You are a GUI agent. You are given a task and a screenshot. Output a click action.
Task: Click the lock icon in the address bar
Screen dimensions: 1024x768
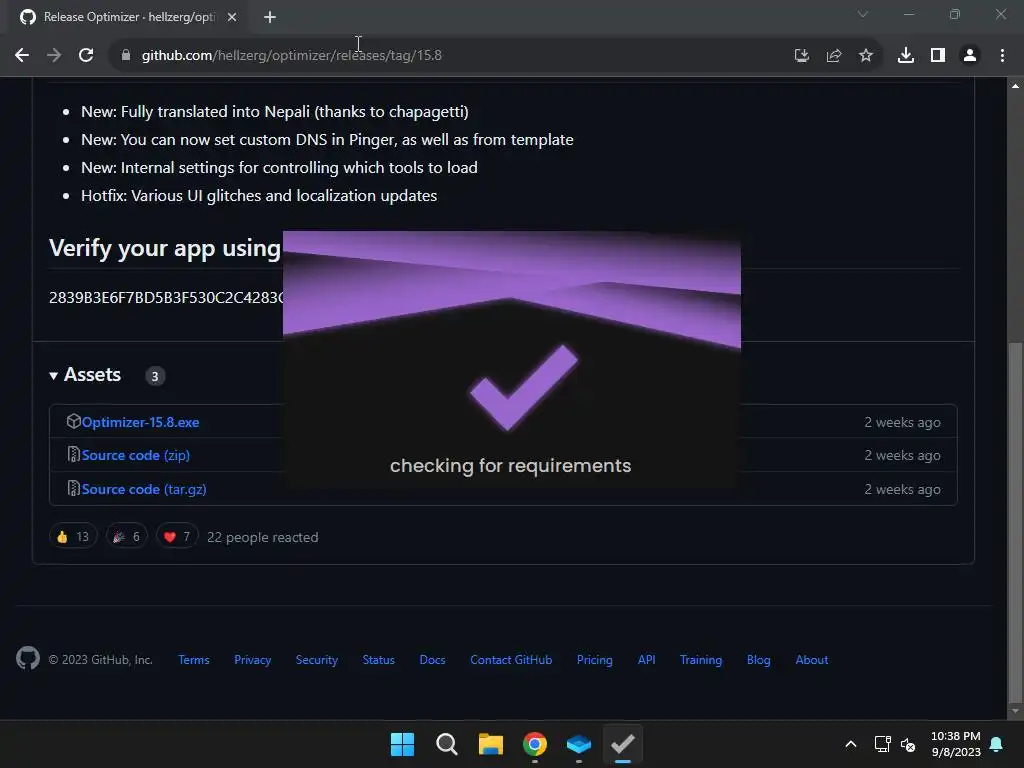coord(126,56)
